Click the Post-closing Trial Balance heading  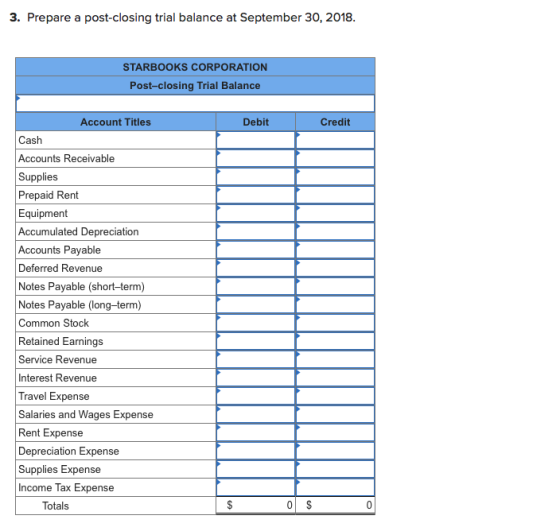(x=195, y=86)
